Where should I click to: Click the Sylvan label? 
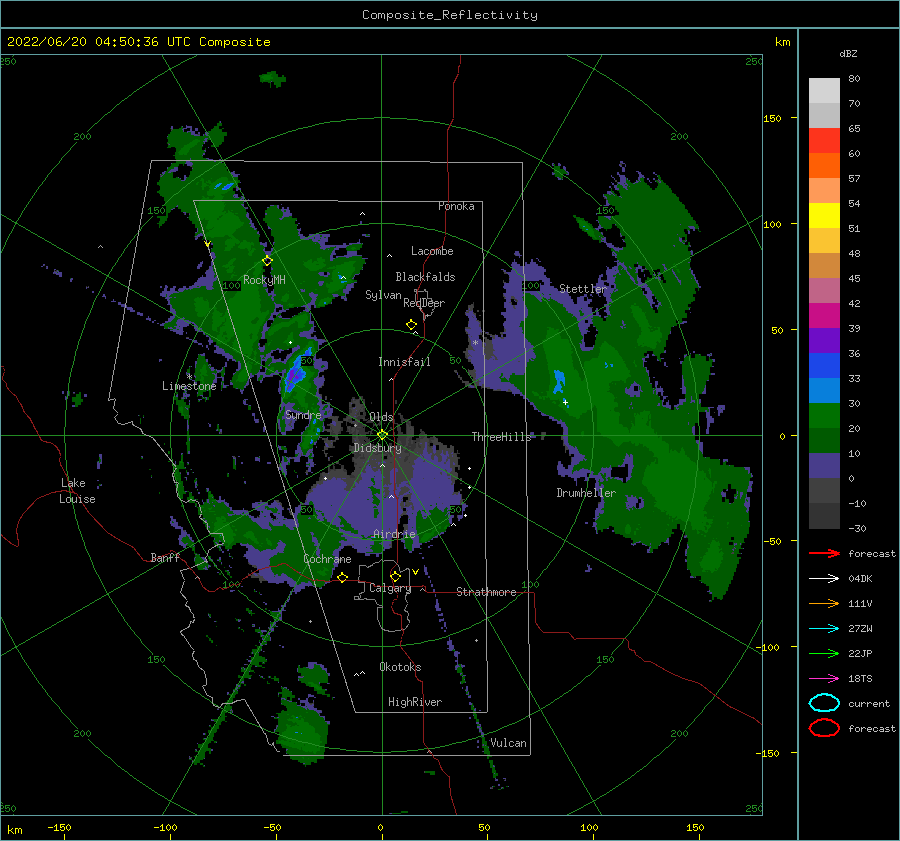[383, 295]
